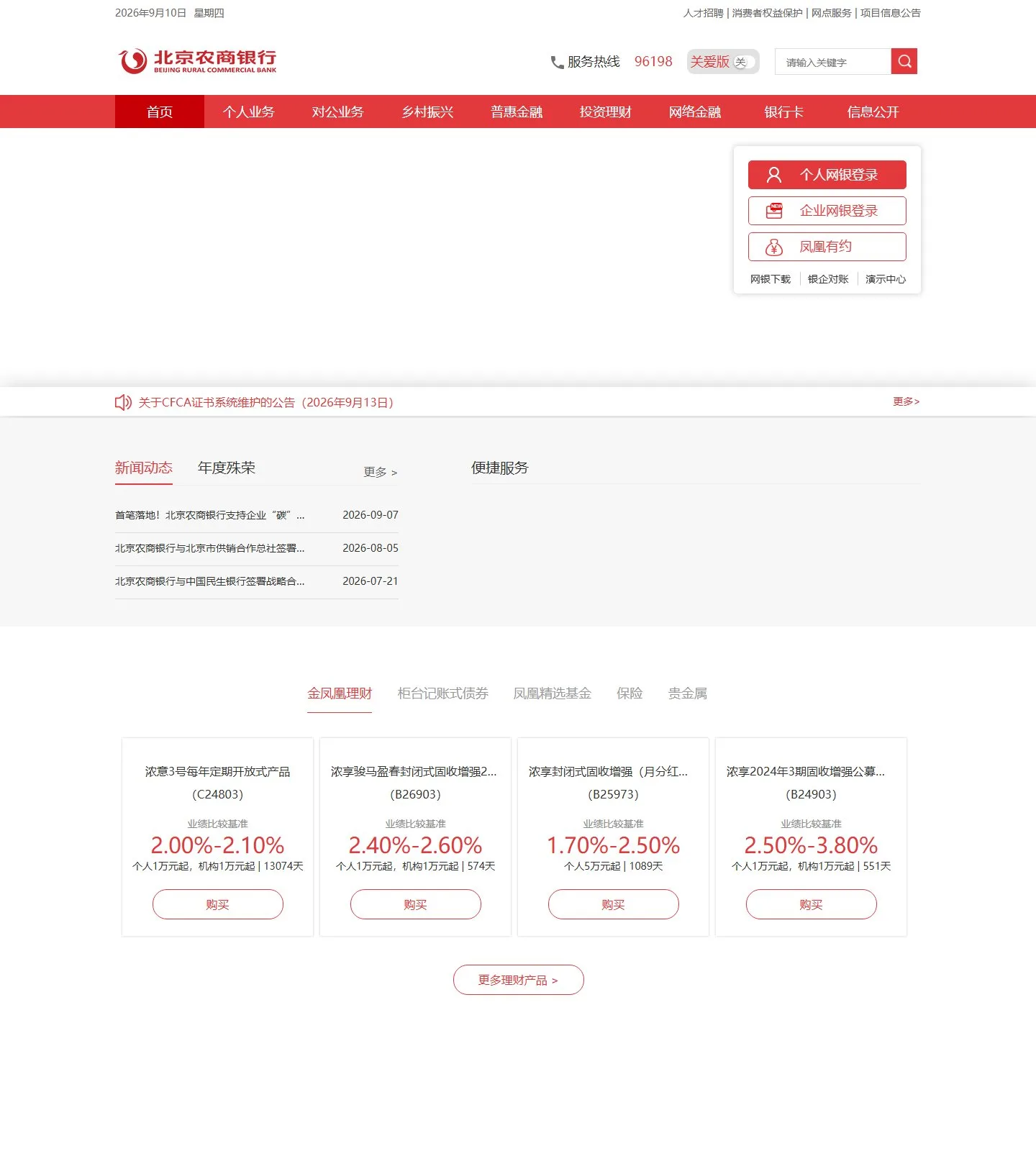The width and height of the screenshot is (1036, 1151).
Task: Click the phone icon beside 服务热线
Action: coord(557,63)
